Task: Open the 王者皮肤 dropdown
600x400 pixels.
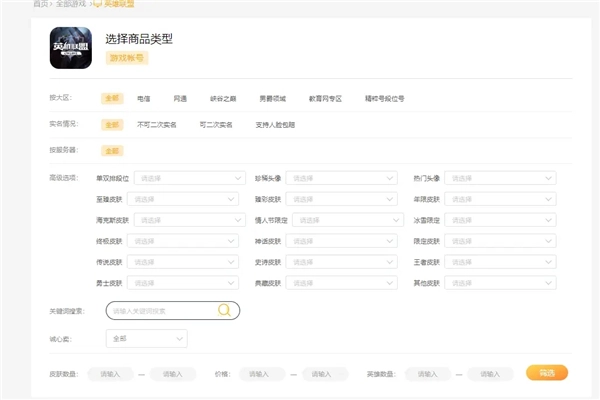Action: coord(499,262)
